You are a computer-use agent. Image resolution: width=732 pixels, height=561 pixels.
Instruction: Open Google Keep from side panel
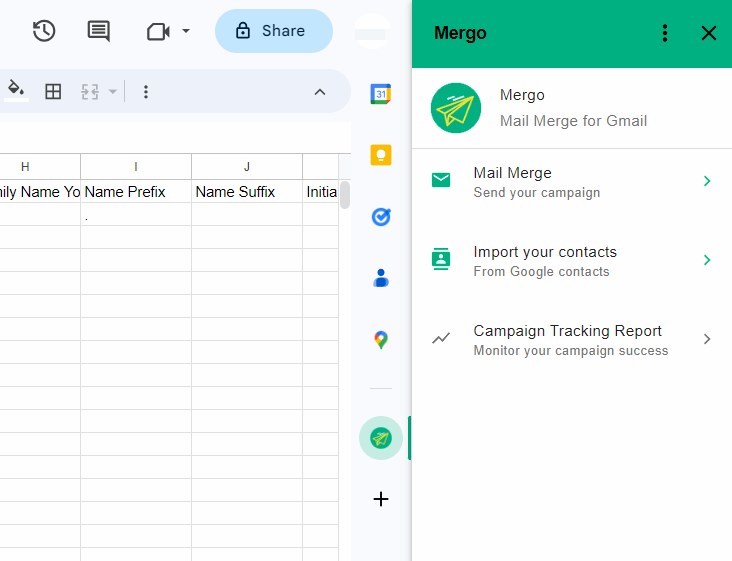tap(381, 155)
